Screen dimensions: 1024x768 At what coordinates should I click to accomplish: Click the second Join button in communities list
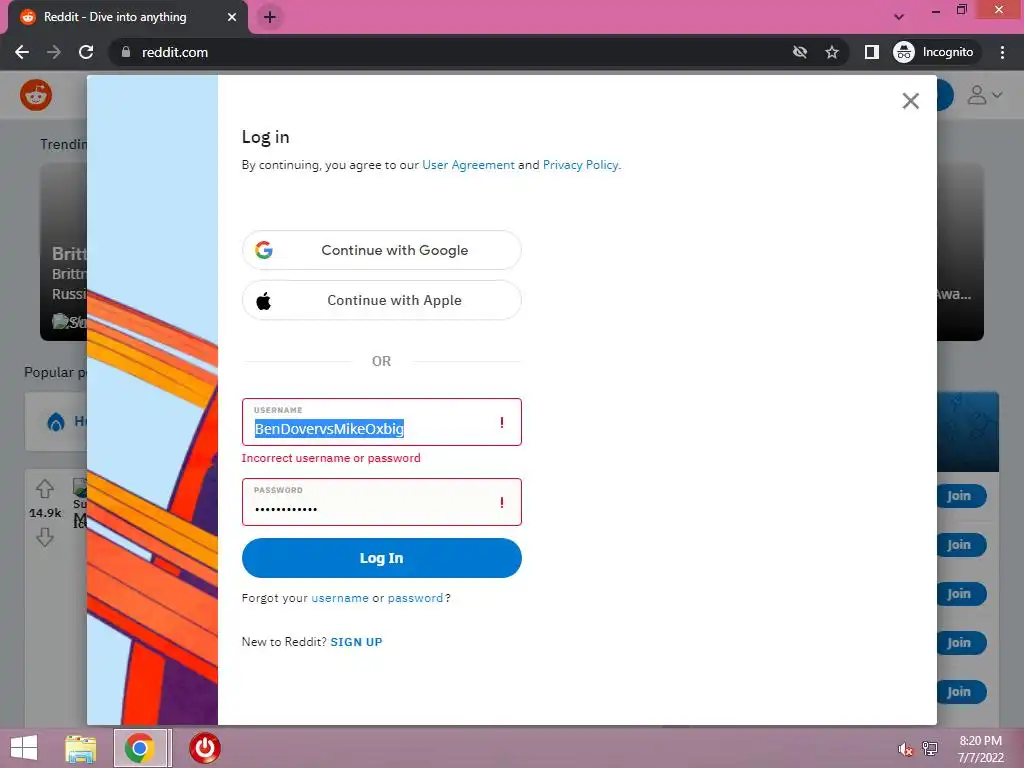961,545
